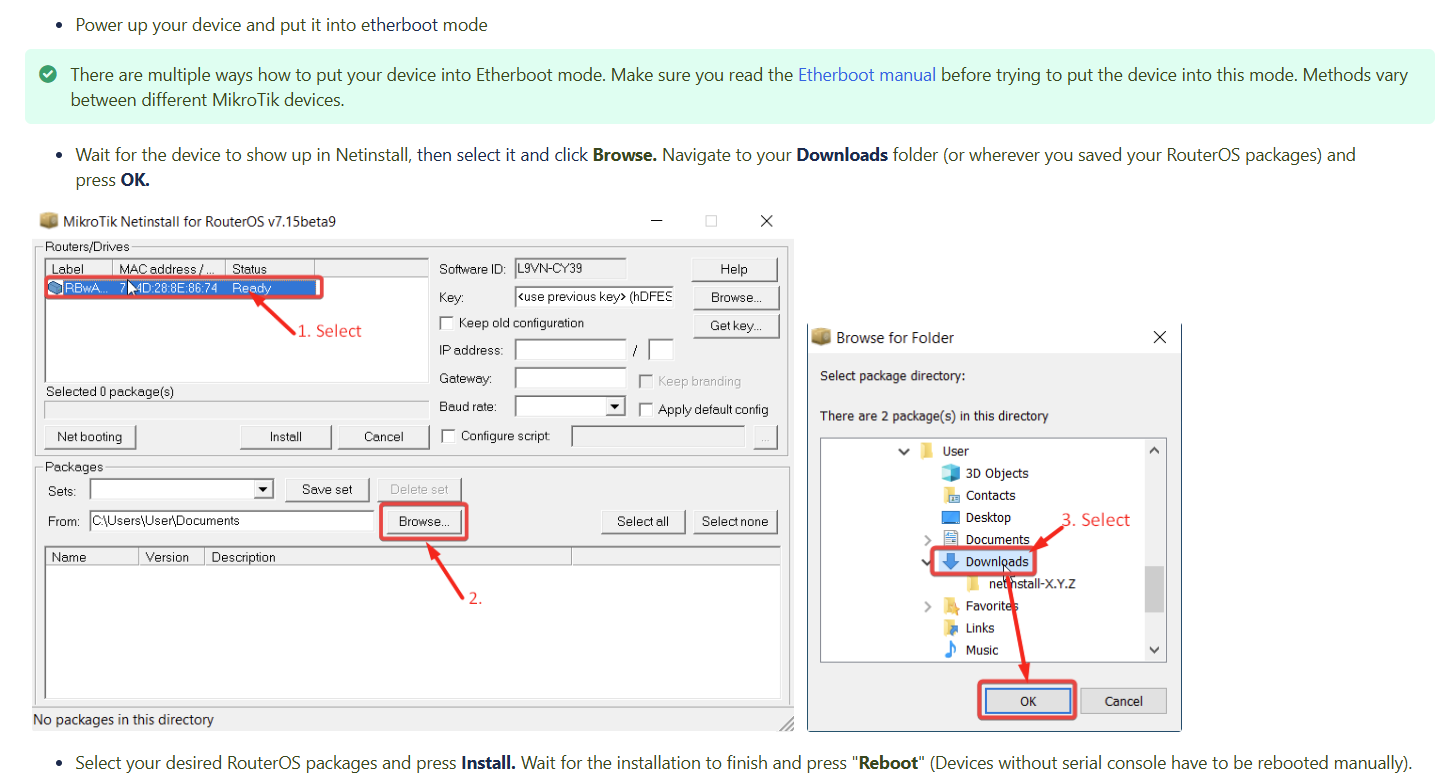The width and height of the screenshot is (1443, 783).
Task: Click the Save set button
Action: click(327, 489)
